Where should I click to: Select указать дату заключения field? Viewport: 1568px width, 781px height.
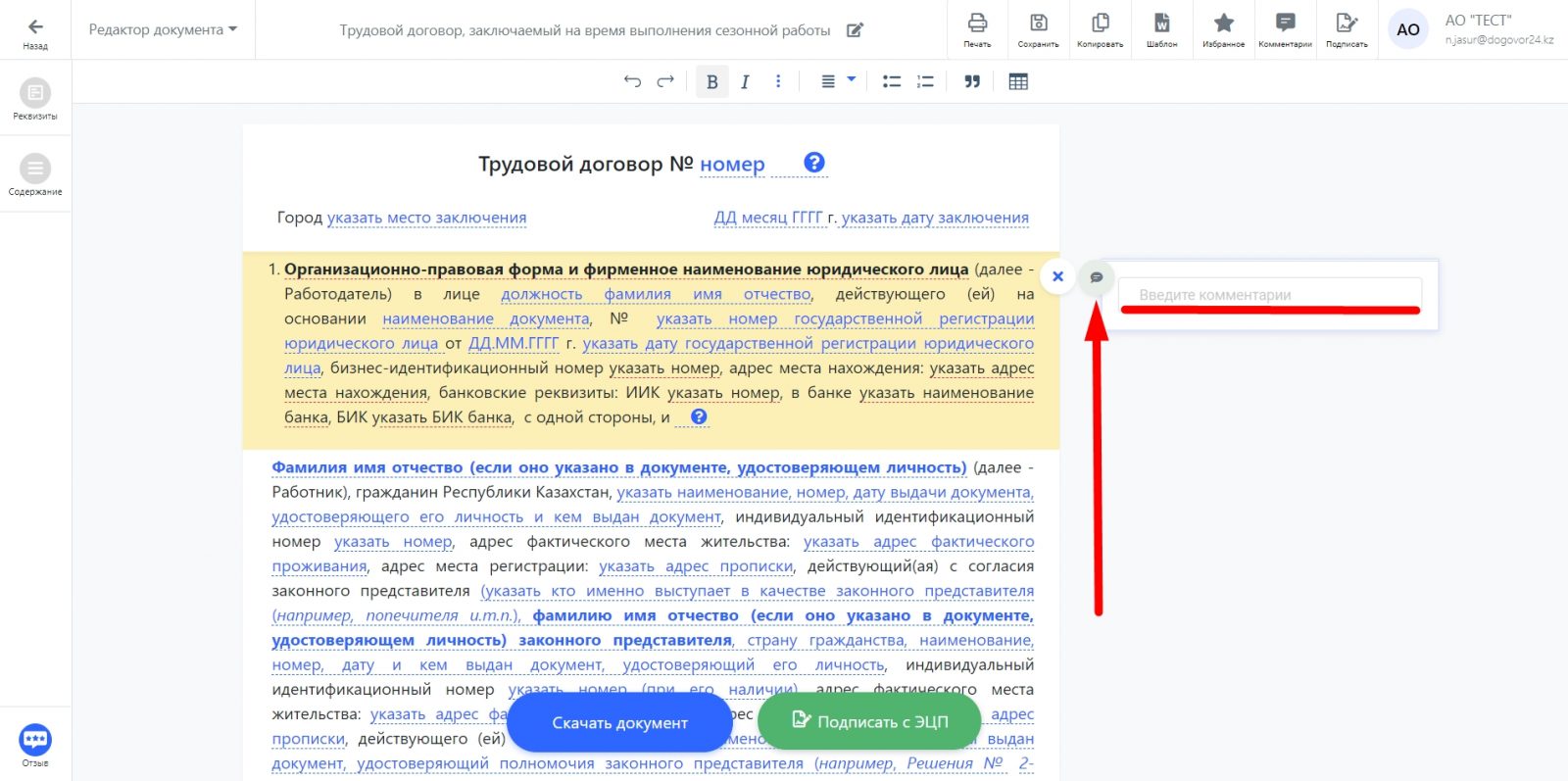(935, 218)
